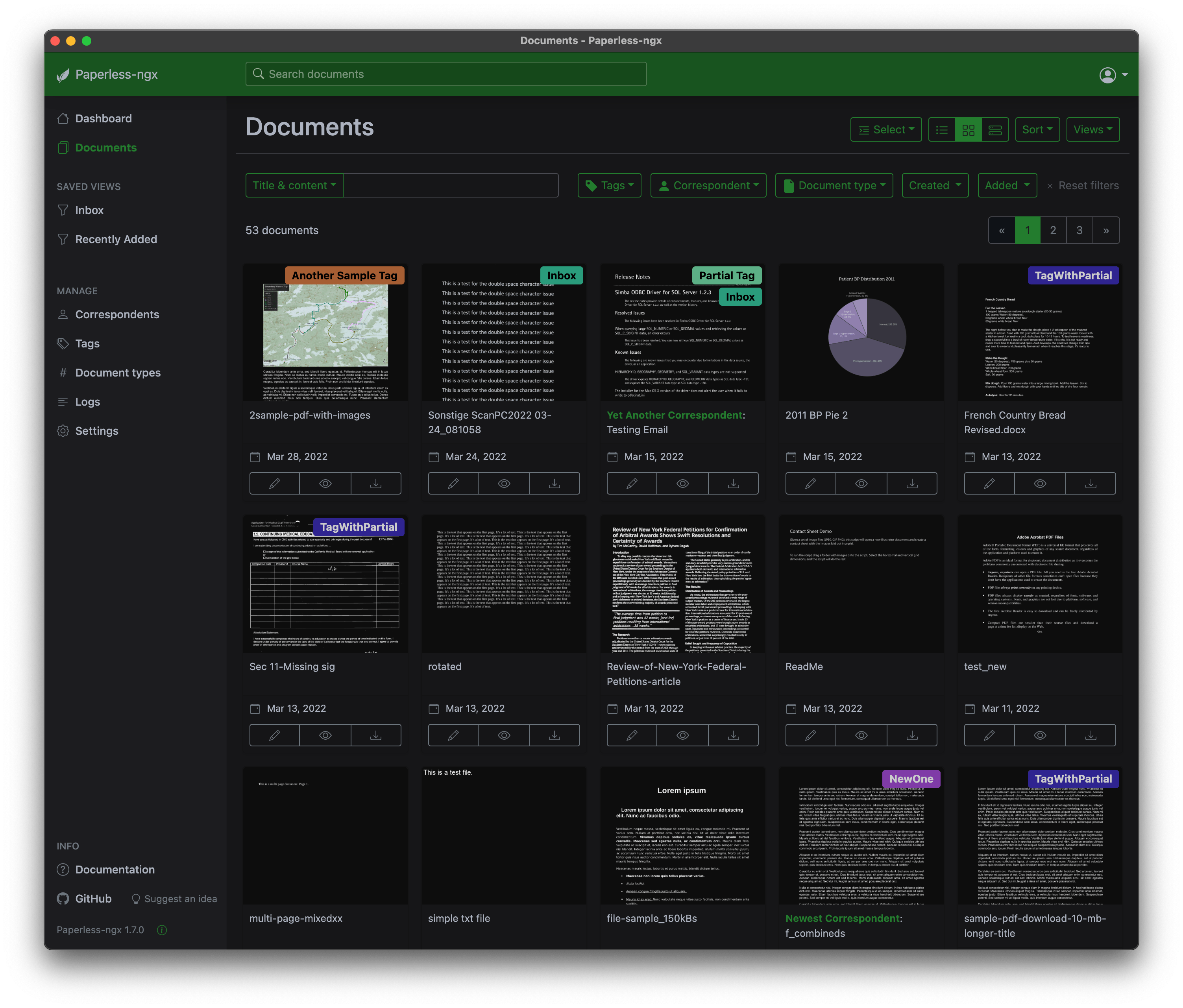This screenshot has height=1008, width=1183.
Task: Switch to large cards view
Action: 994,129
